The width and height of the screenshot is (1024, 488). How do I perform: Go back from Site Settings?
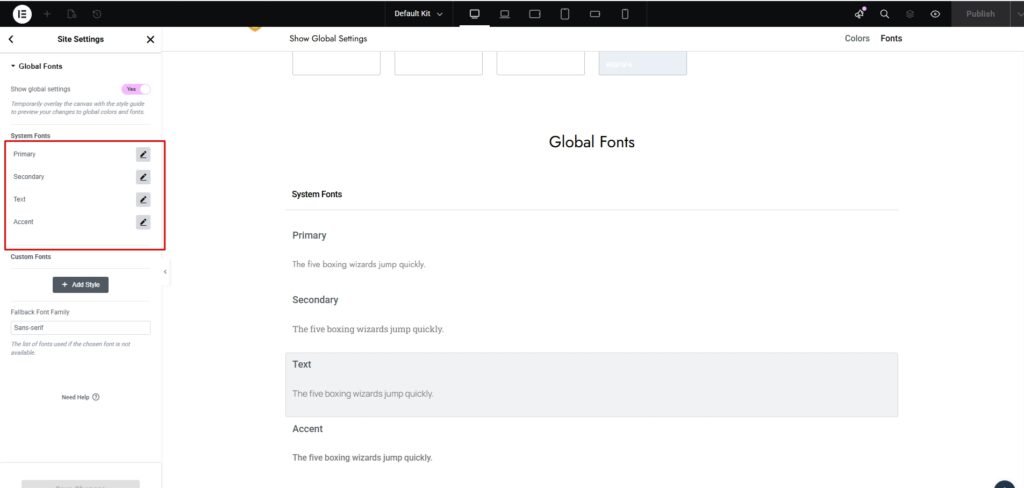tap(11, 39)
